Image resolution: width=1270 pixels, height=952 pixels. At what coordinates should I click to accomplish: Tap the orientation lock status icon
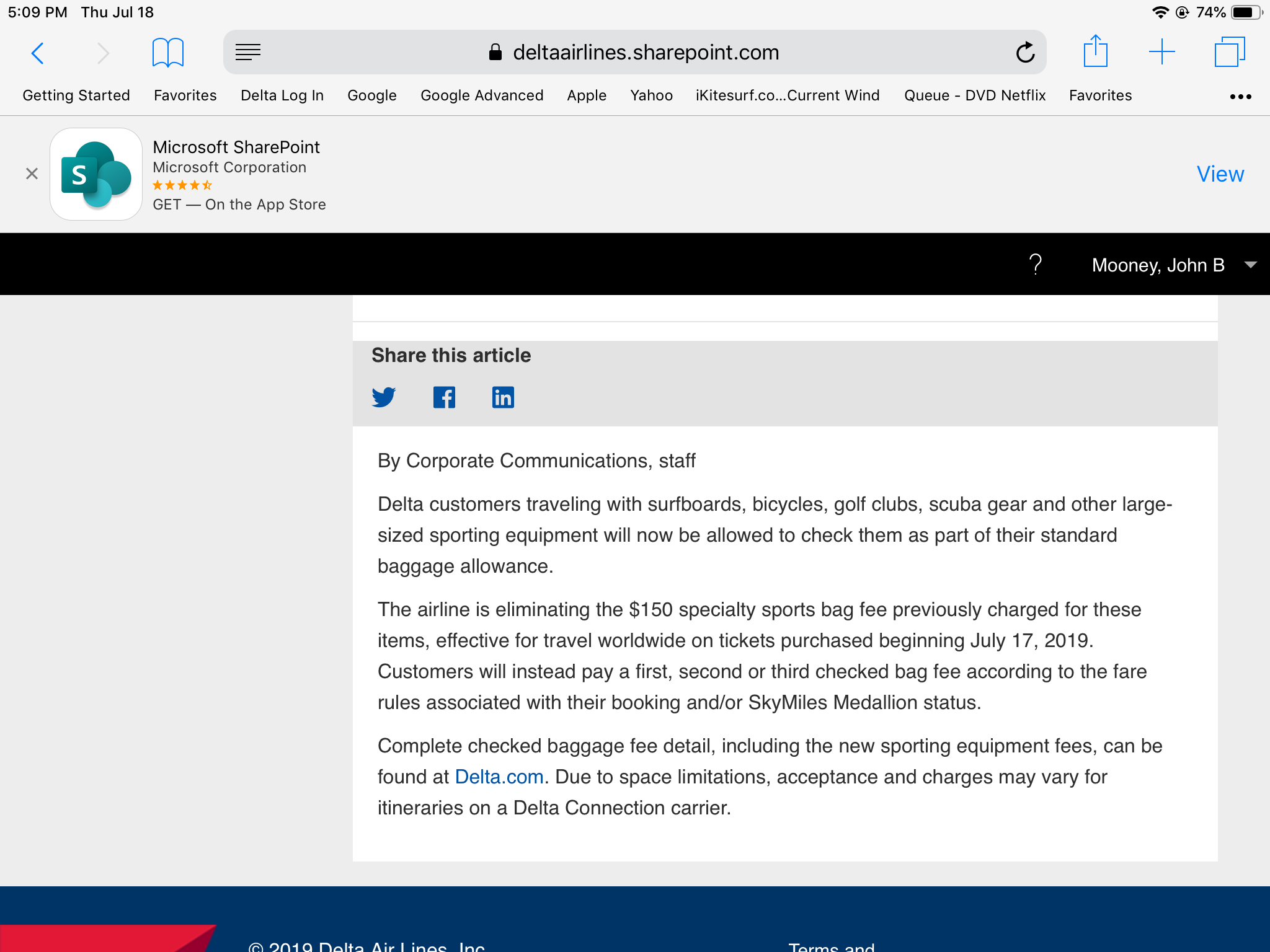click(x=1183, y=12)
